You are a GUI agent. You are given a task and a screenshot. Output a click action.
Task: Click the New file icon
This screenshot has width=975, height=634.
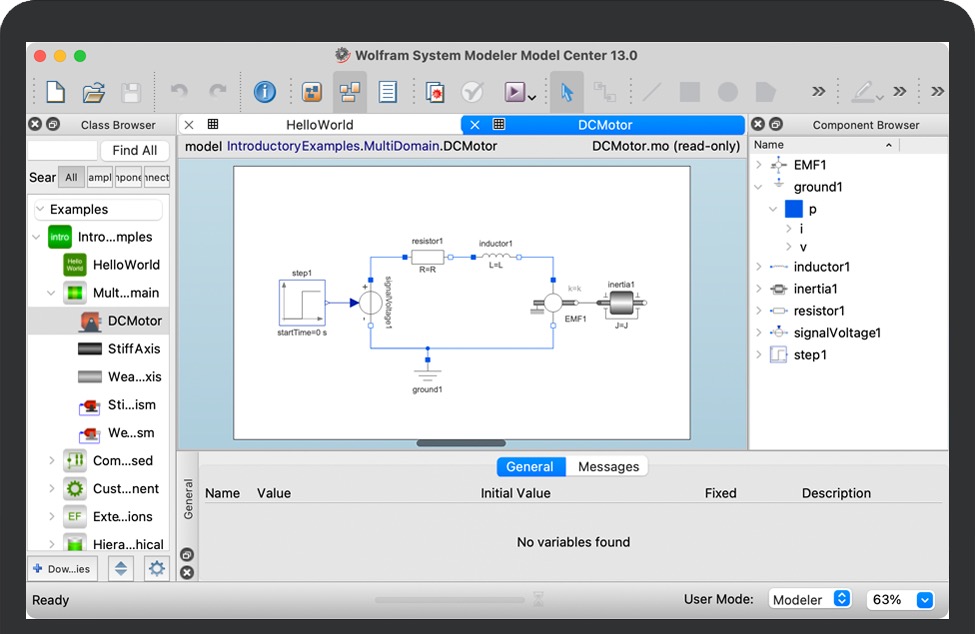pyautogui.click(x=56, y=92)
